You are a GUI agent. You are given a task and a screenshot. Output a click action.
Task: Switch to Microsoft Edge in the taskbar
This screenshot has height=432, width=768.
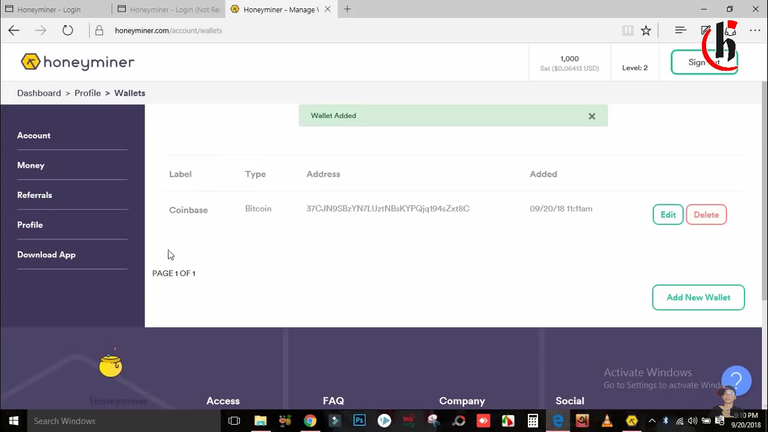(x=557, y=421)
